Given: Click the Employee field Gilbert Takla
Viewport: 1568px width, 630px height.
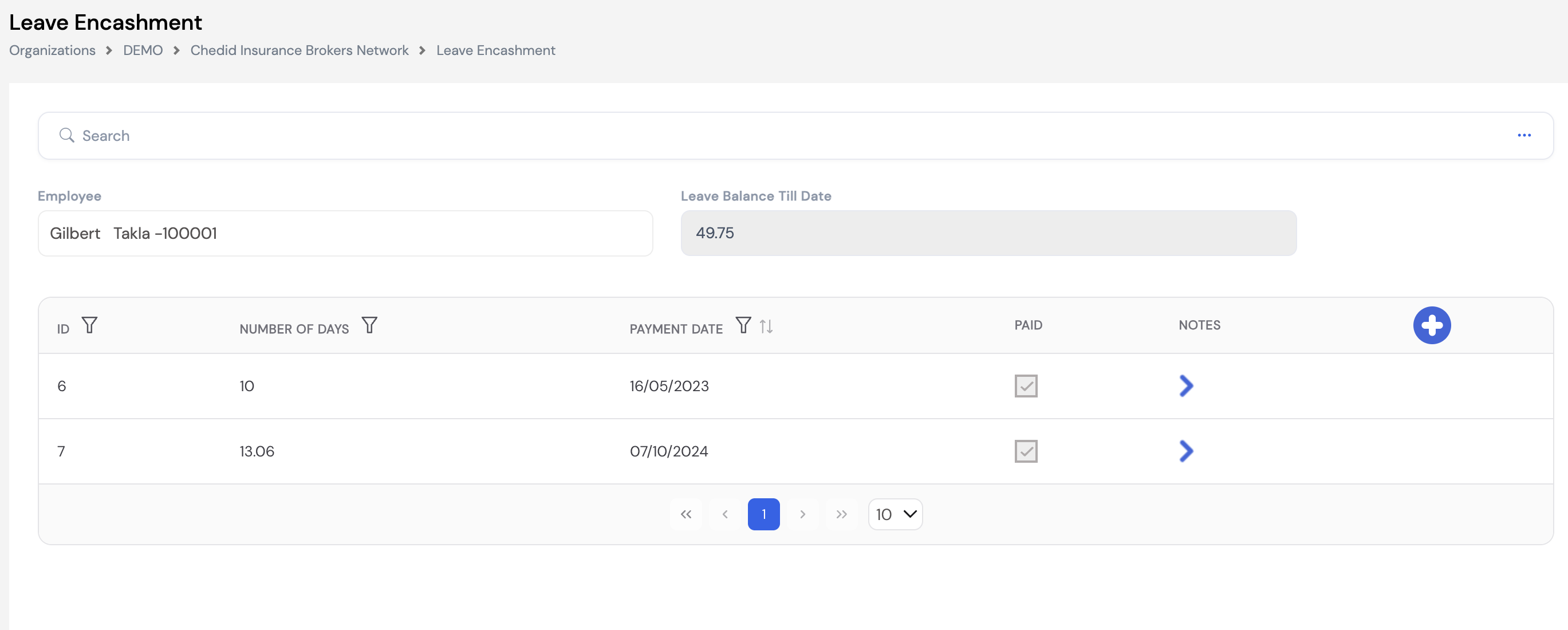Looking at the screenshot, I should 345,233.
